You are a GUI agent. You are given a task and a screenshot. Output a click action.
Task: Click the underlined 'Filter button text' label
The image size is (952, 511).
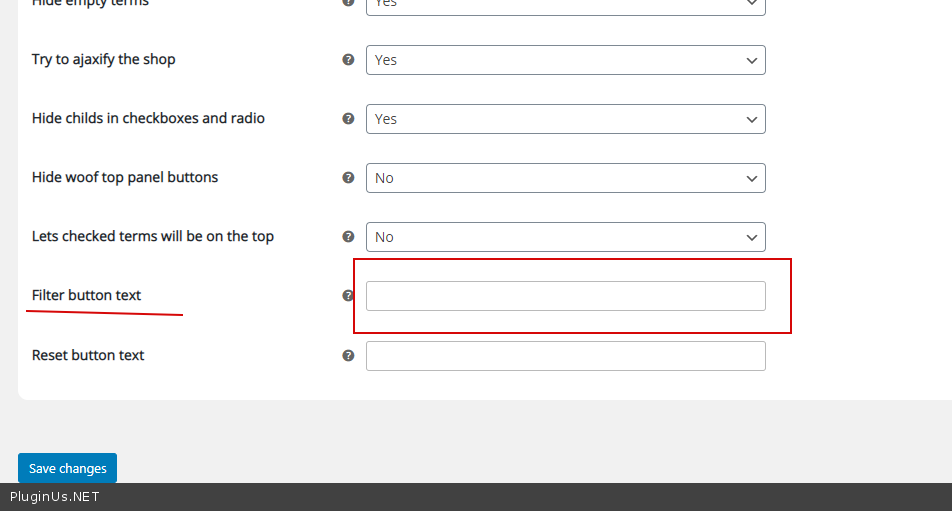(87, 295)
